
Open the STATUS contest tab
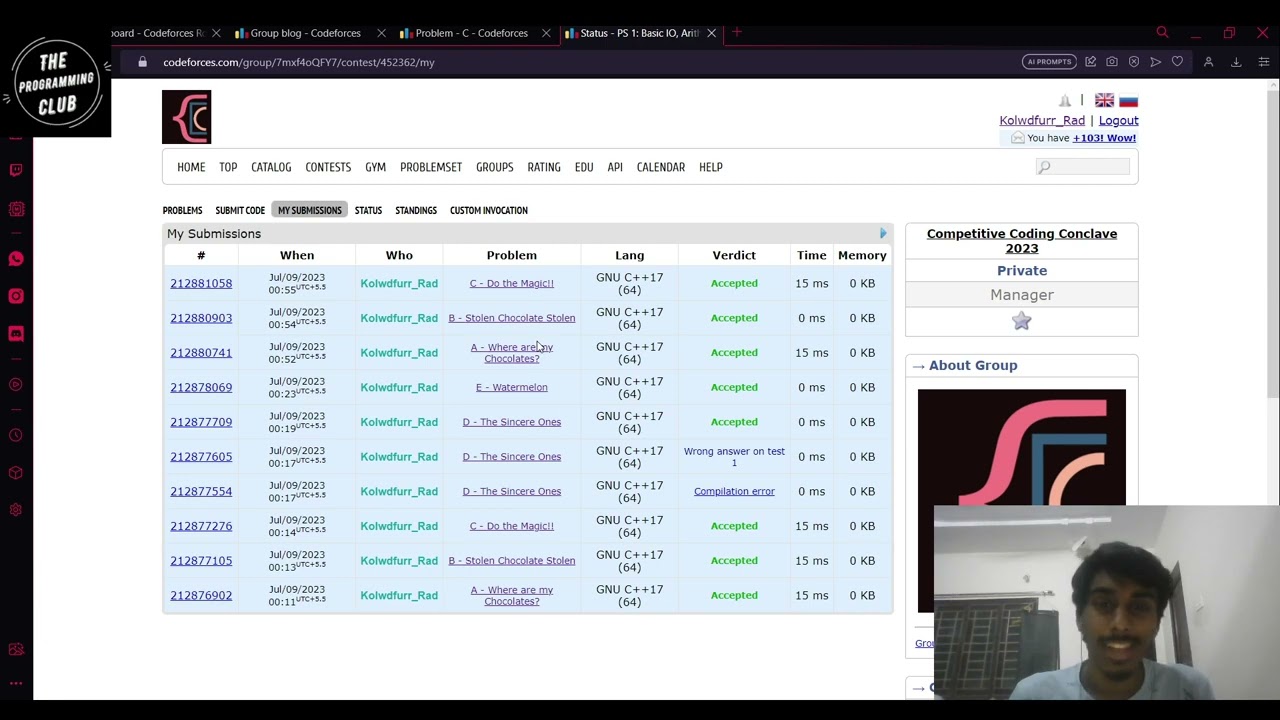coord(368,210)
